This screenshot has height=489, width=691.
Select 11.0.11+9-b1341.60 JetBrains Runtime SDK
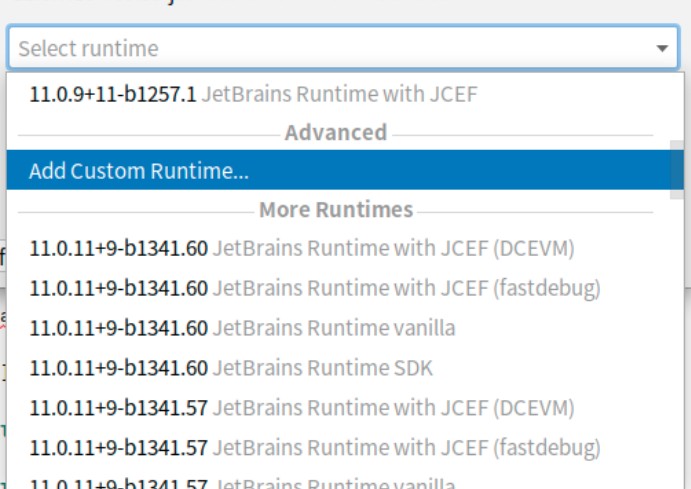(x=345, y=368)
